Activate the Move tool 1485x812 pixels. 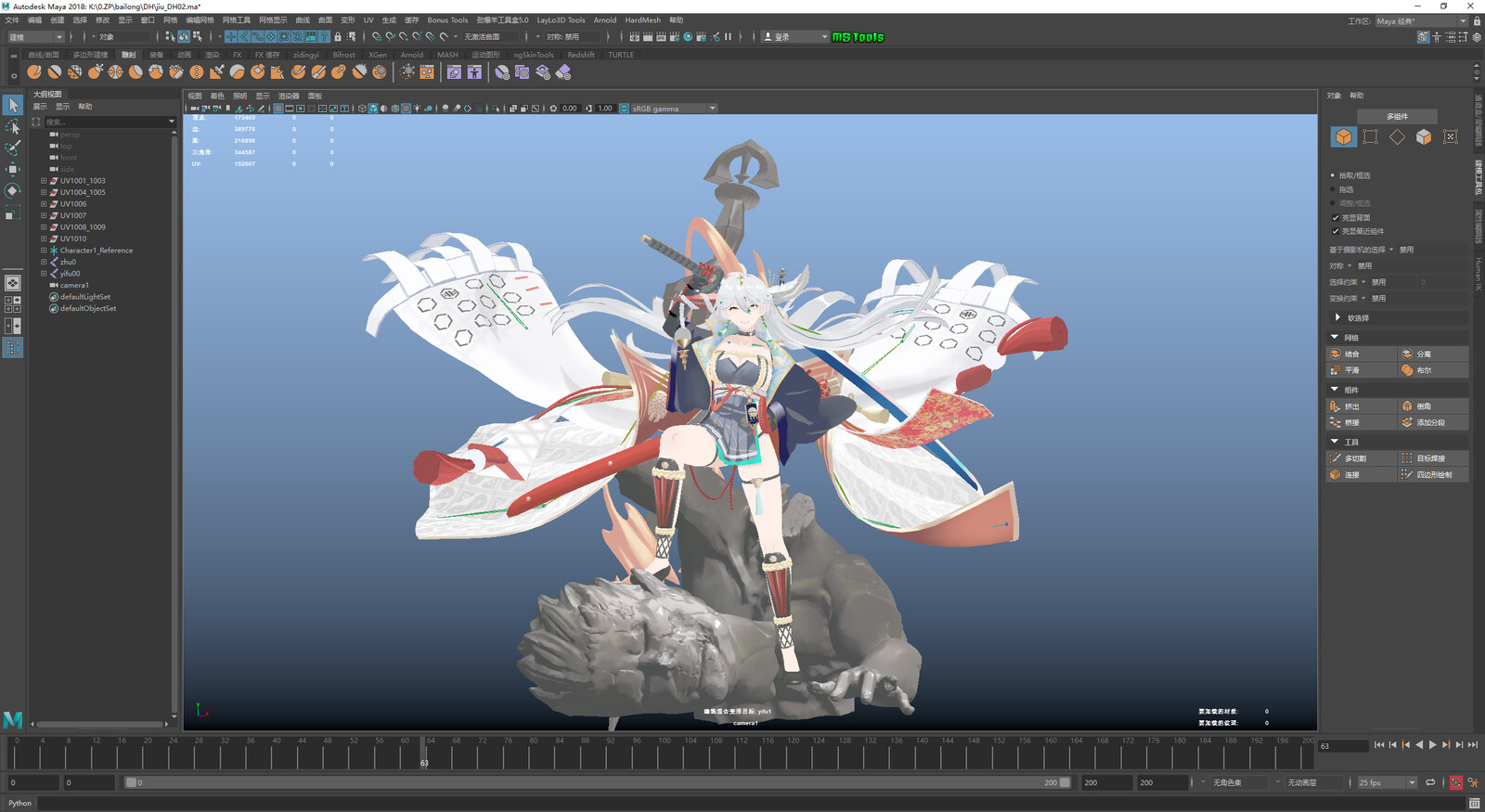[13, 169]
